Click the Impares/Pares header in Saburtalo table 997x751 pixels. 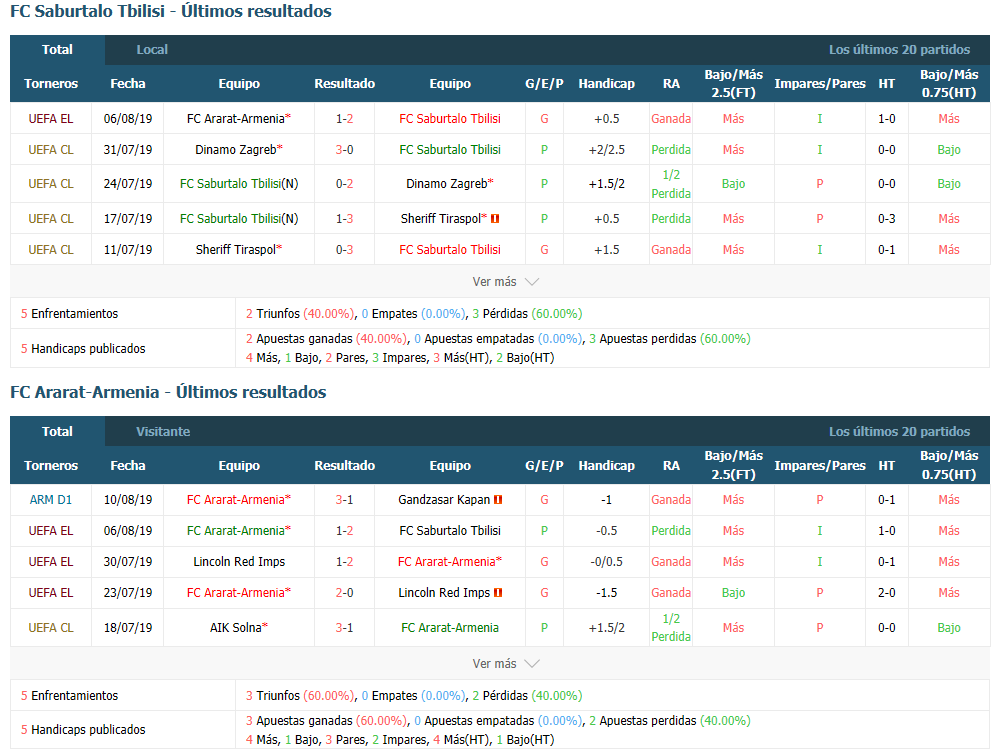click(x=820, y=84)
